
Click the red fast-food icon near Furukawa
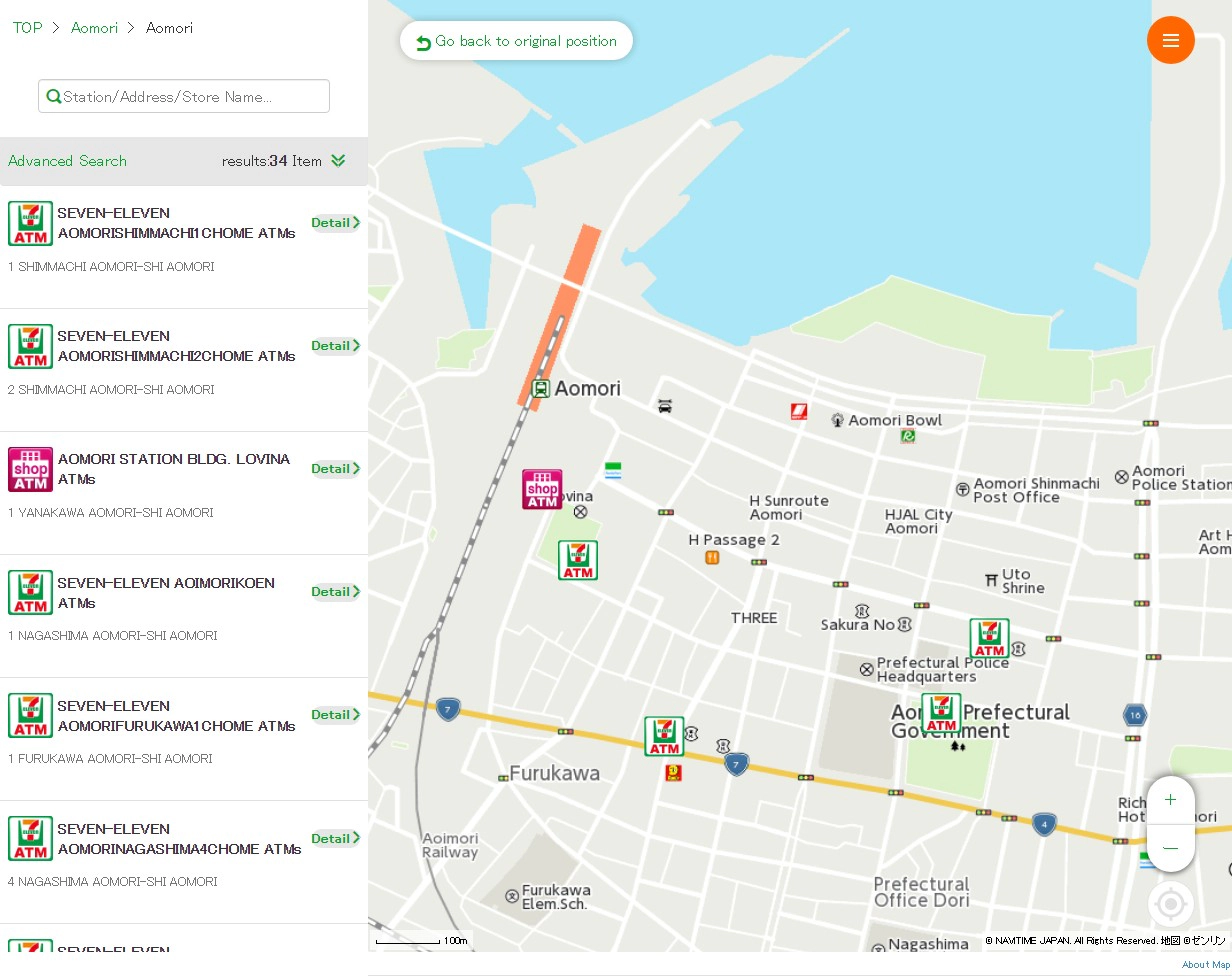click(673, 772)
